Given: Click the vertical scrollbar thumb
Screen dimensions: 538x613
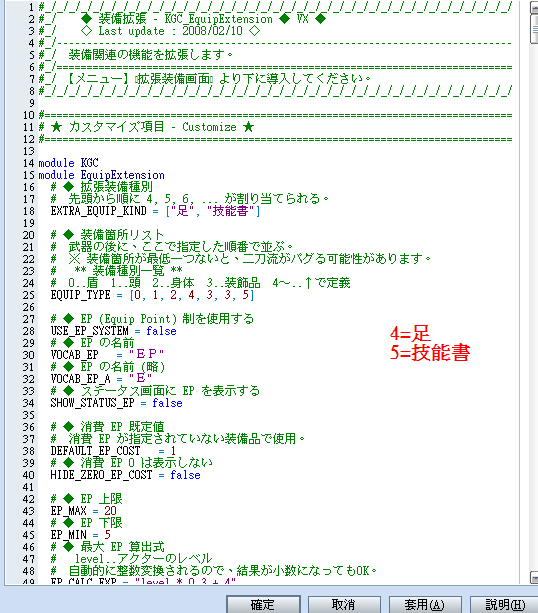Looking at the screenshot, I should tap(534, 29).
